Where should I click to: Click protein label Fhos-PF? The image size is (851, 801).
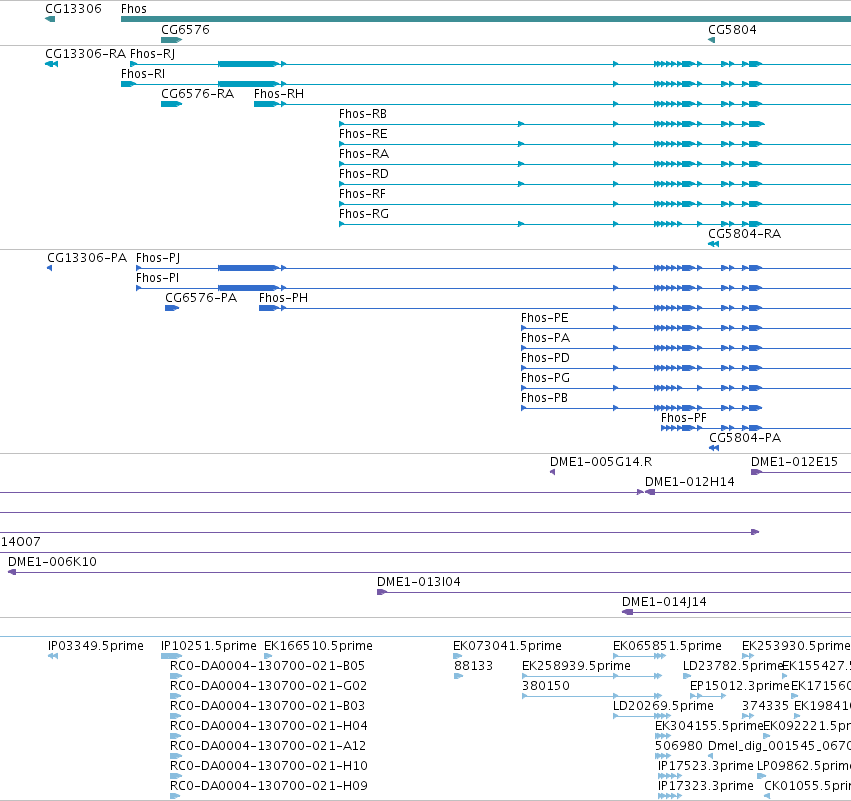click(684, 418)
